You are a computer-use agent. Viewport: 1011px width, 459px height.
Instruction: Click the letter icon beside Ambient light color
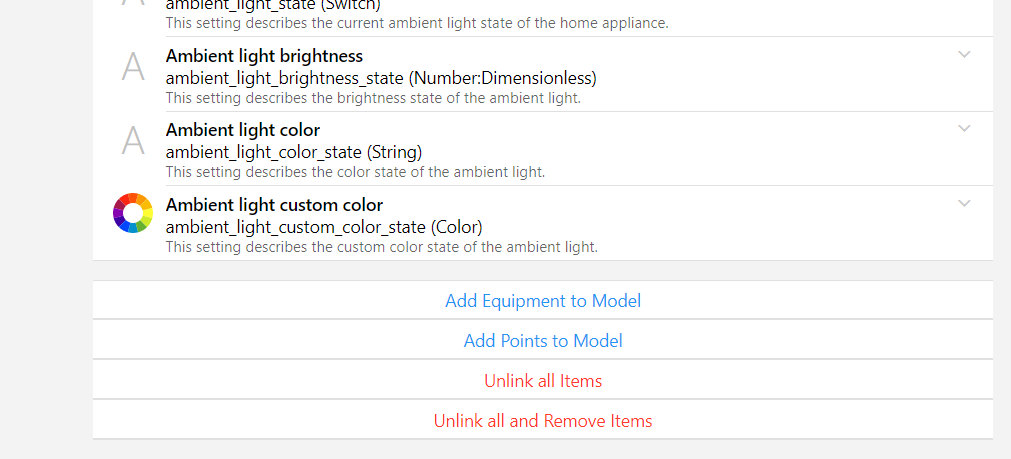(133, 141)
